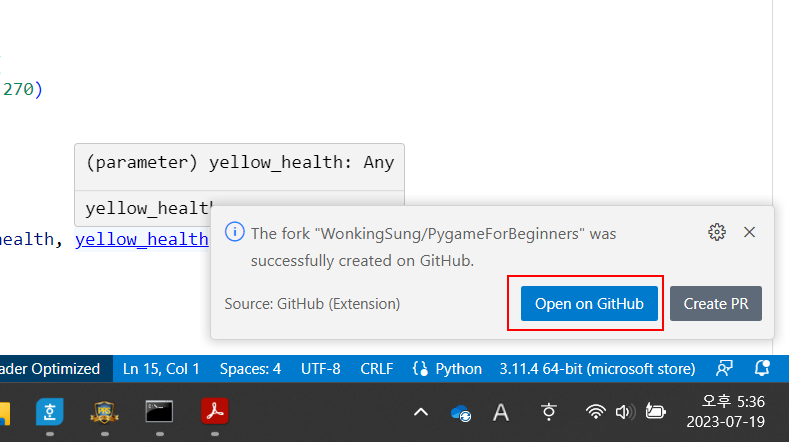Toggle the IME input mode A
Viewport: 789px width, 442px height.
click(501, 413)
